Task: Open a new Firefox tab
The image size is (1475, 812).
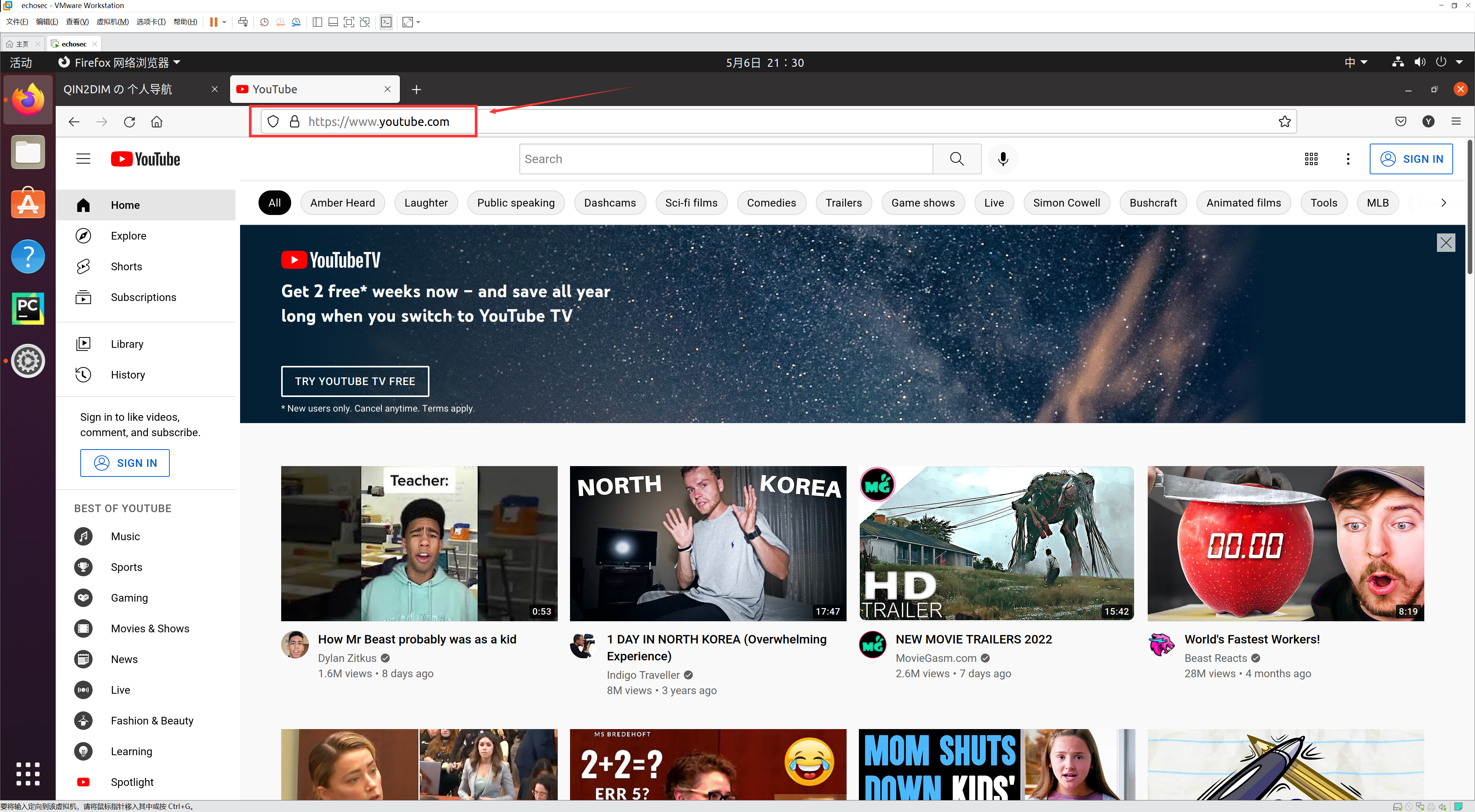Action: pyautogui.click(x=416, y=89)
